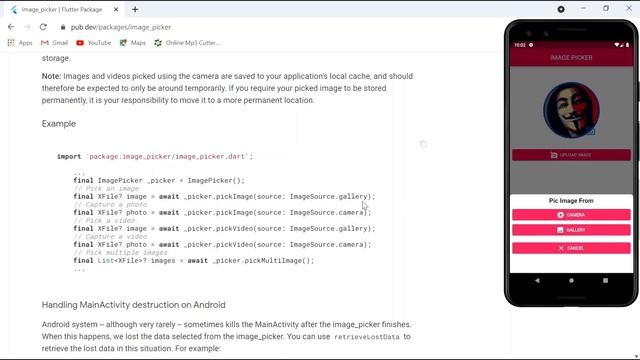Tap the GALLERY button in emulator

[571, 230]
